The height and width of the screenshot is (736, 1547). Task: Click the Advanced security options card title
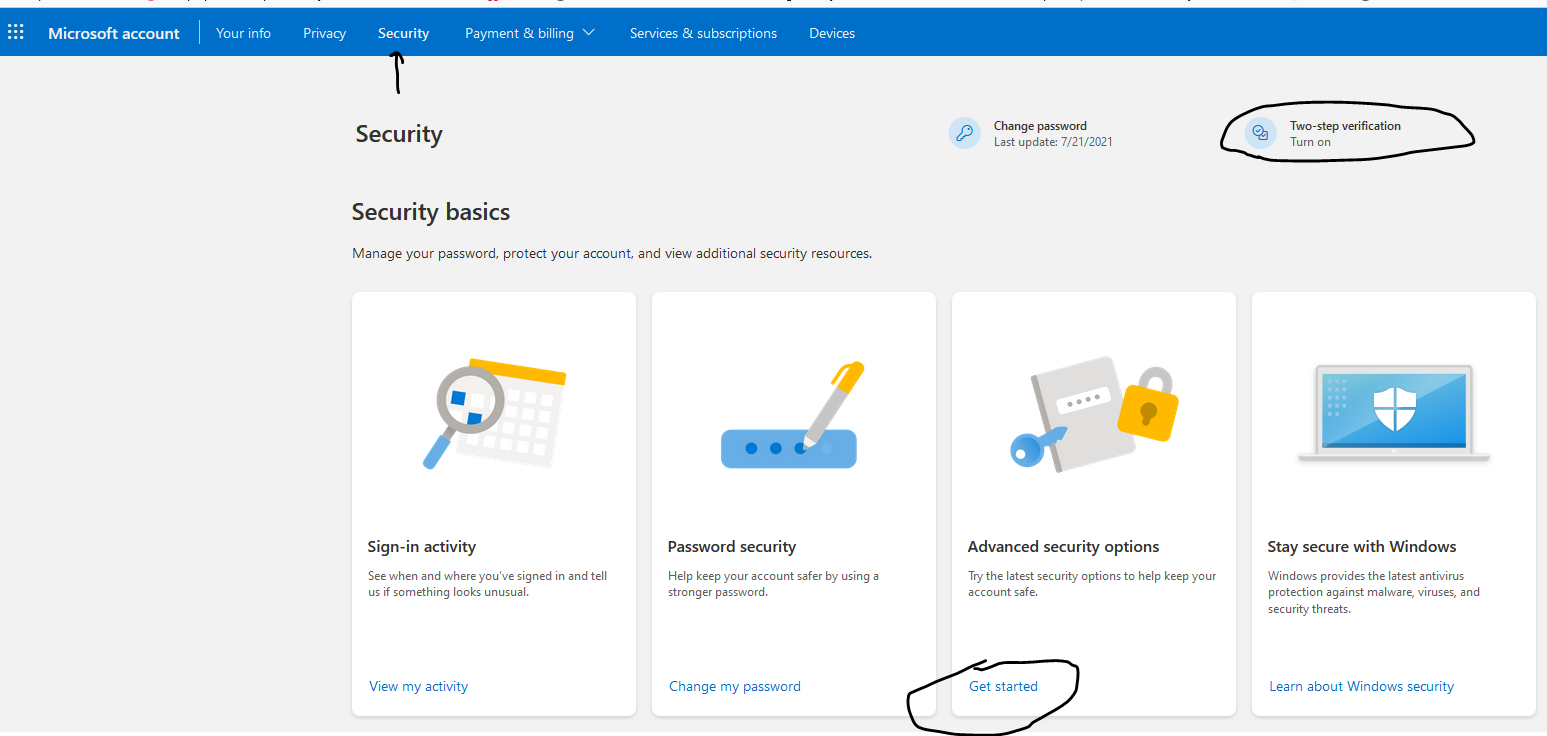1064,547
